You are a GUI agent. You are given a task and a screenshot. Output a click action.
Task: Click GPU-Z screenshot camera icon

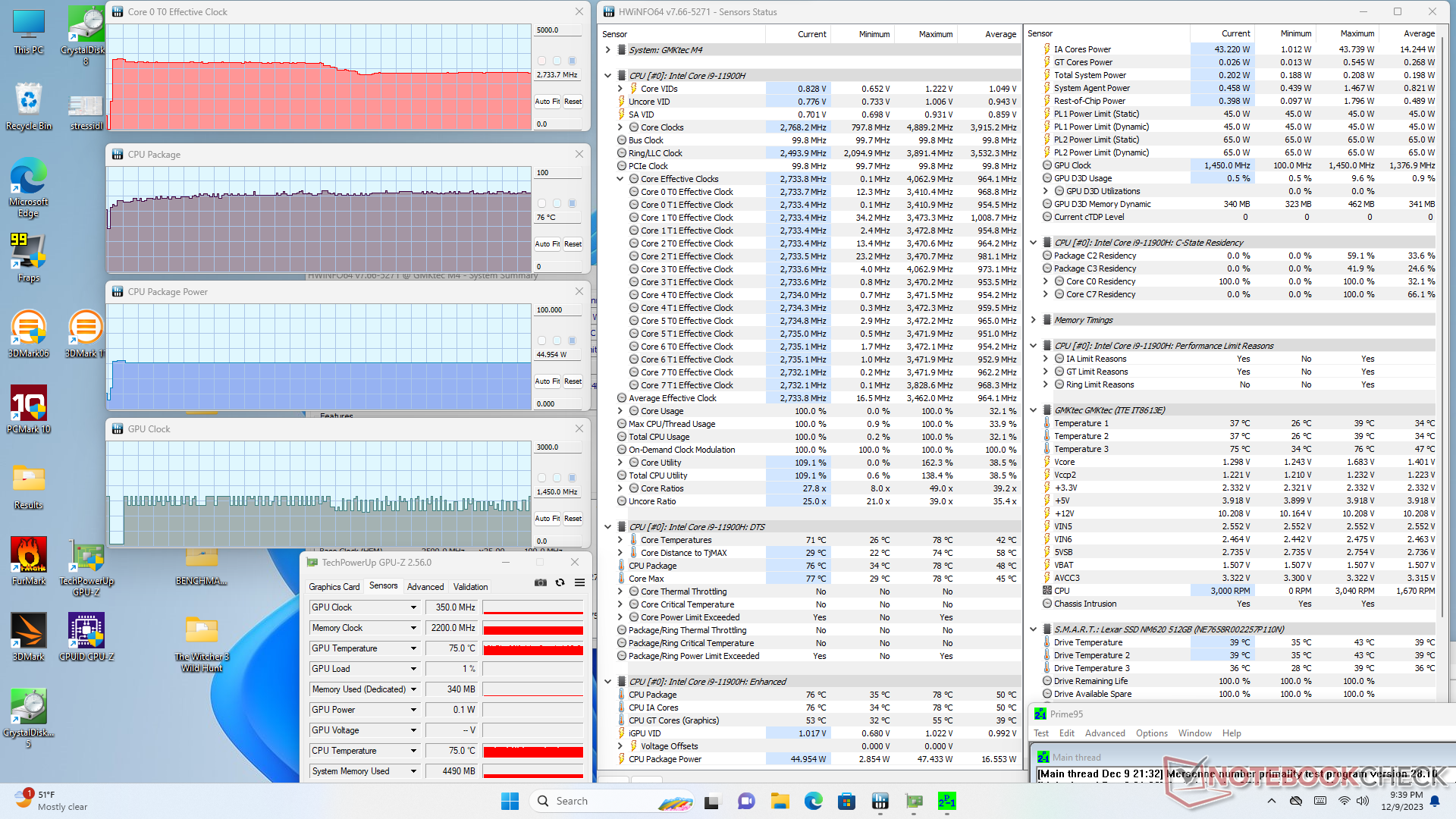[x=540, y=582]
